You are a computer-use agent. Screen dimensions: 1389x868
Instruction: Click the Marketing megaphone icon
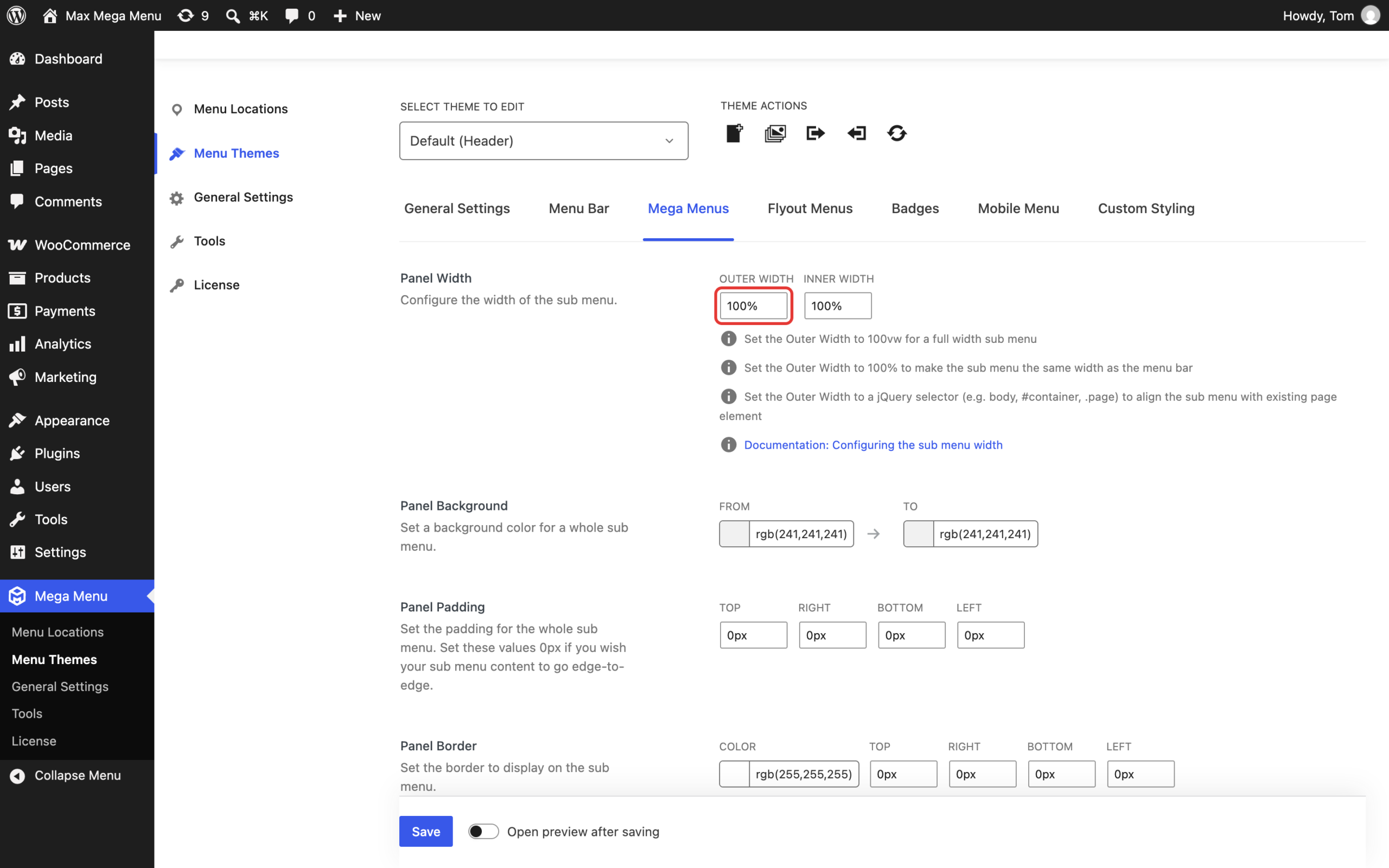pyautogui.click(x=17, y=377)
